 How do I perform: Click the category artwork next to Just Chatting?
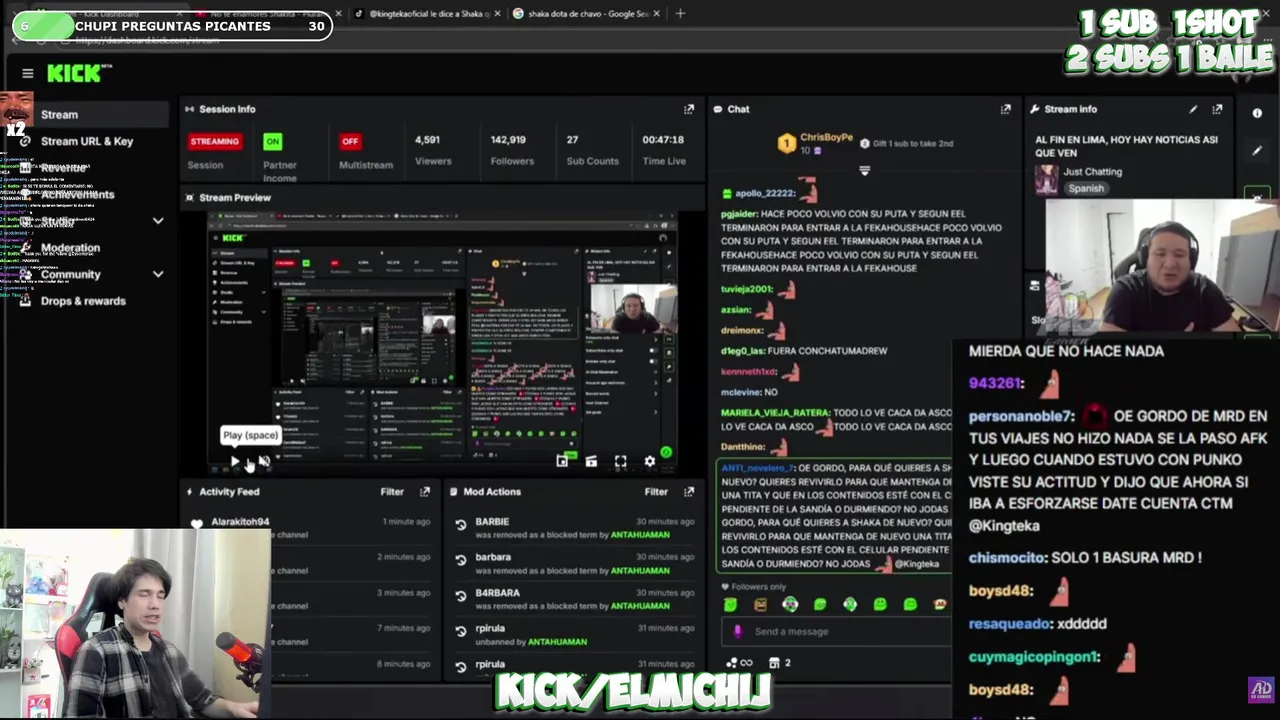1046,180
